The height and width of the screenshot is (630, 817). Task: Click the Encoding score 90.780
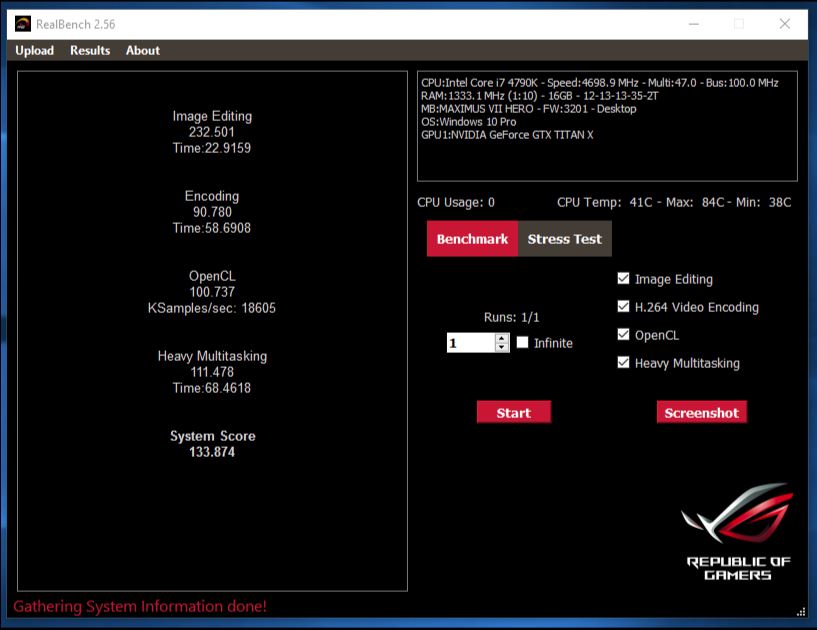tap(212, 212)
